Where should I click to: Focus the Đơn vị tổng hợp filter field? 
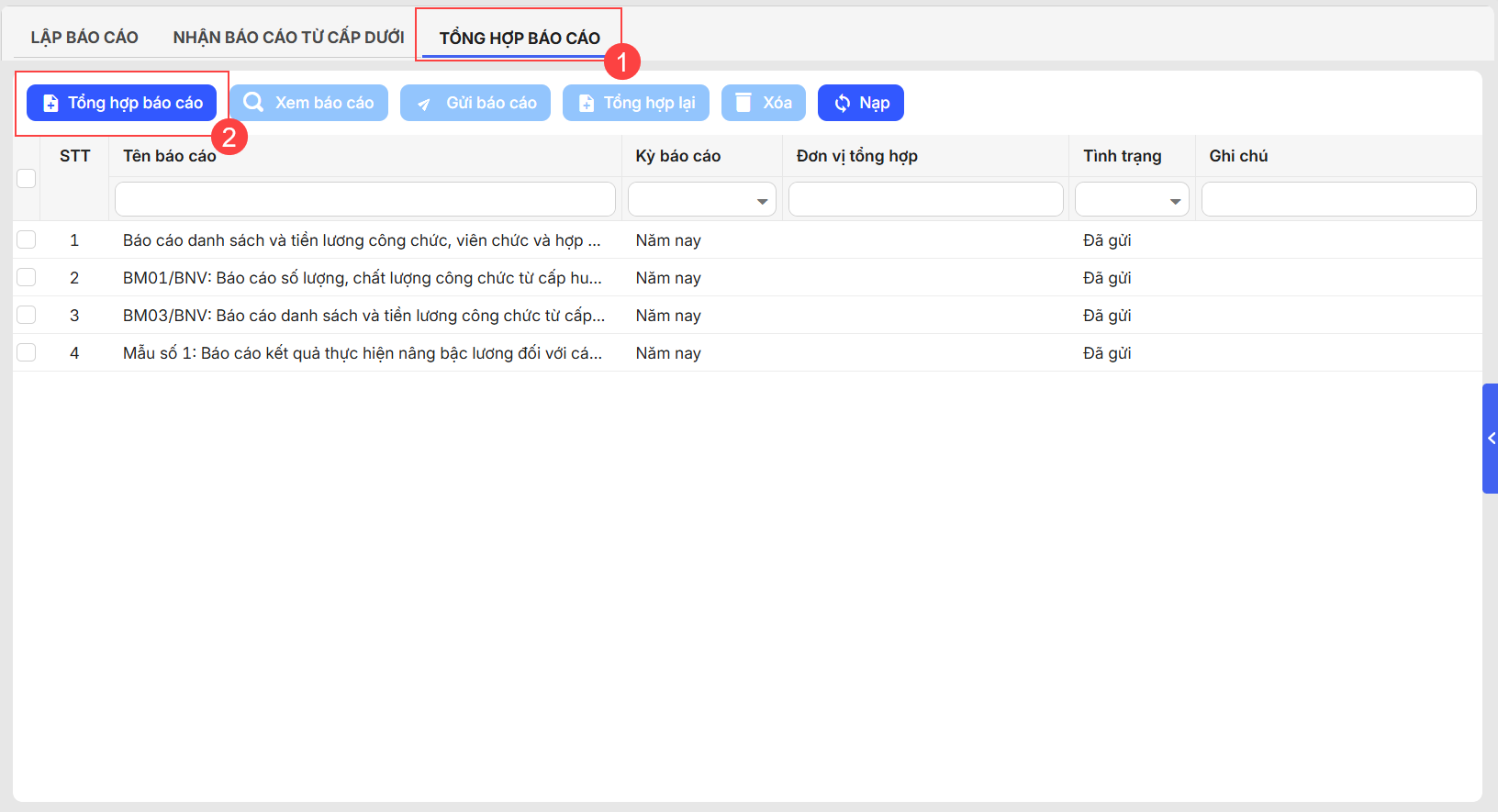pyautogui.click(x=925, y=199)
